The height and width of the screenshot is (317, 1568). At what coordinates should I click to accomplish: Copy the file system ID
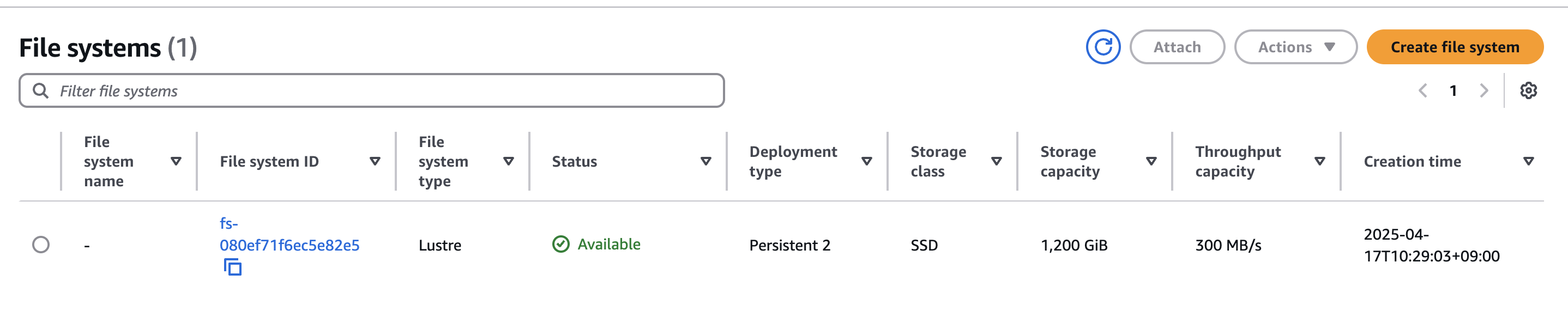[x=232, y=267]
